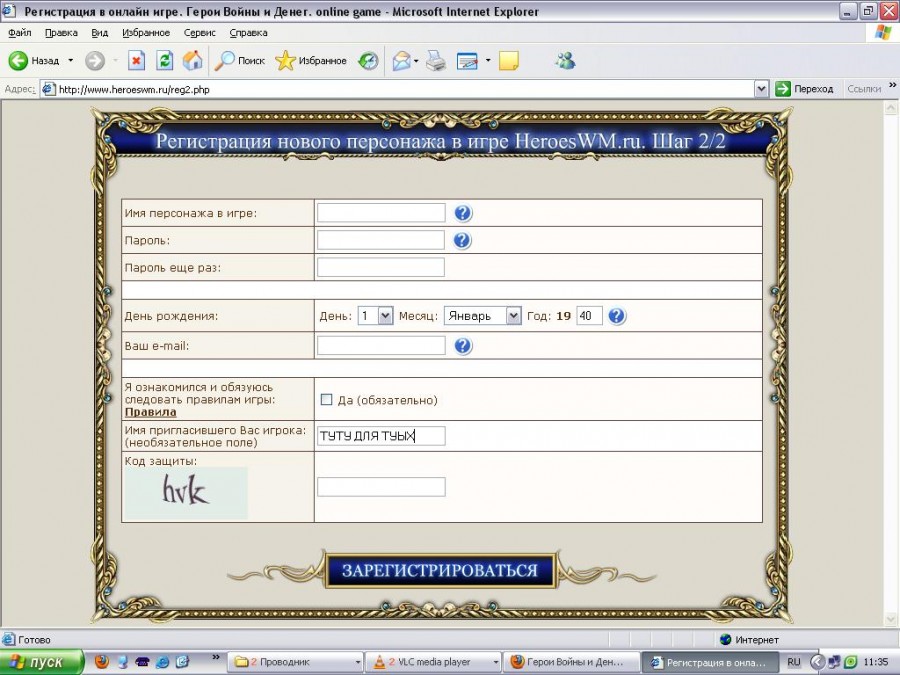
Task: Click the RU language indicator
Action: point(794,662)
